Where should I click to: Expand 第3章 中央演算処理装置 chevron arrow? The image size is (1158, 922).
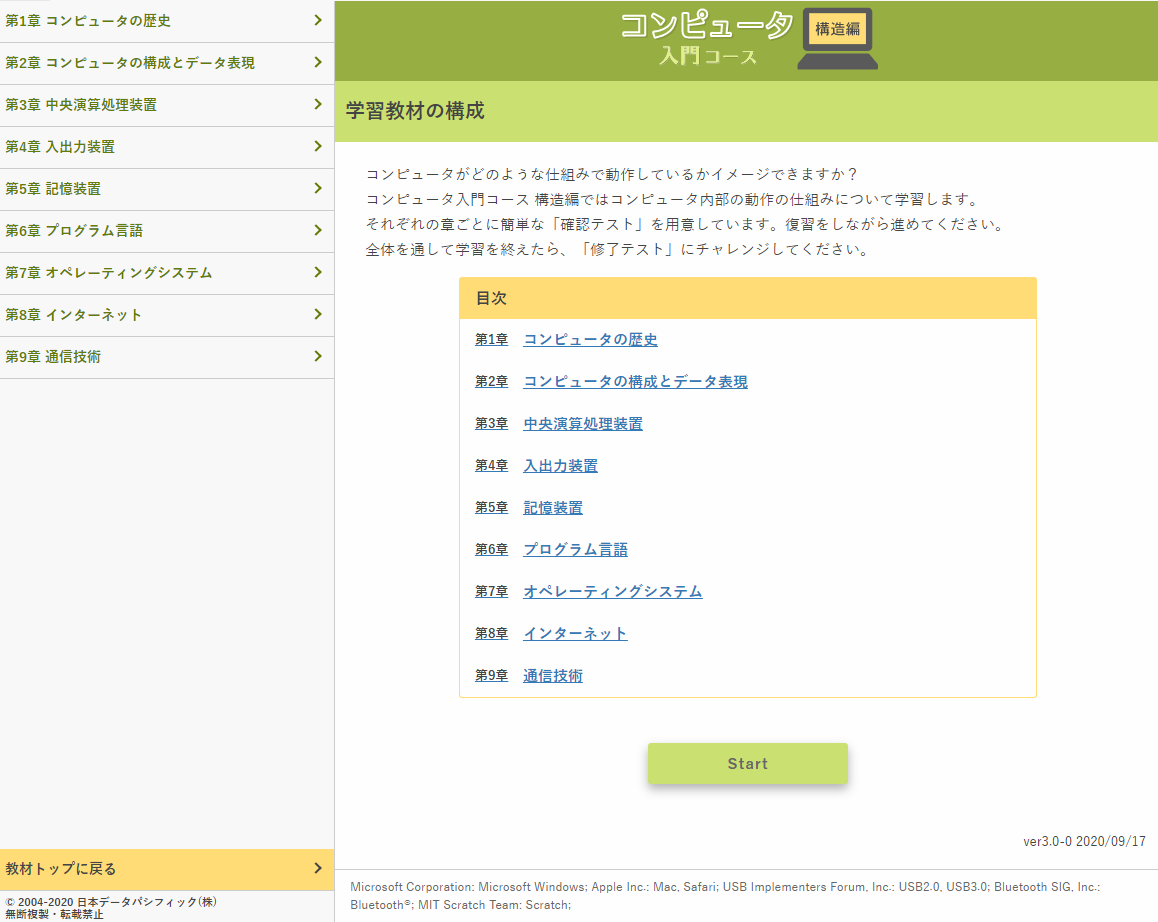[x=317, y=104]
